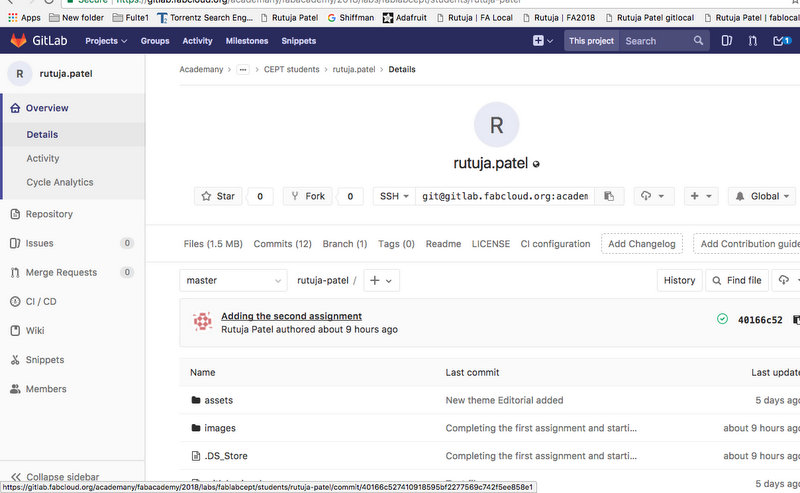The image size is (800, 493).
Task: Open Groups in the navbar
Action: click(x=155, y=41)
